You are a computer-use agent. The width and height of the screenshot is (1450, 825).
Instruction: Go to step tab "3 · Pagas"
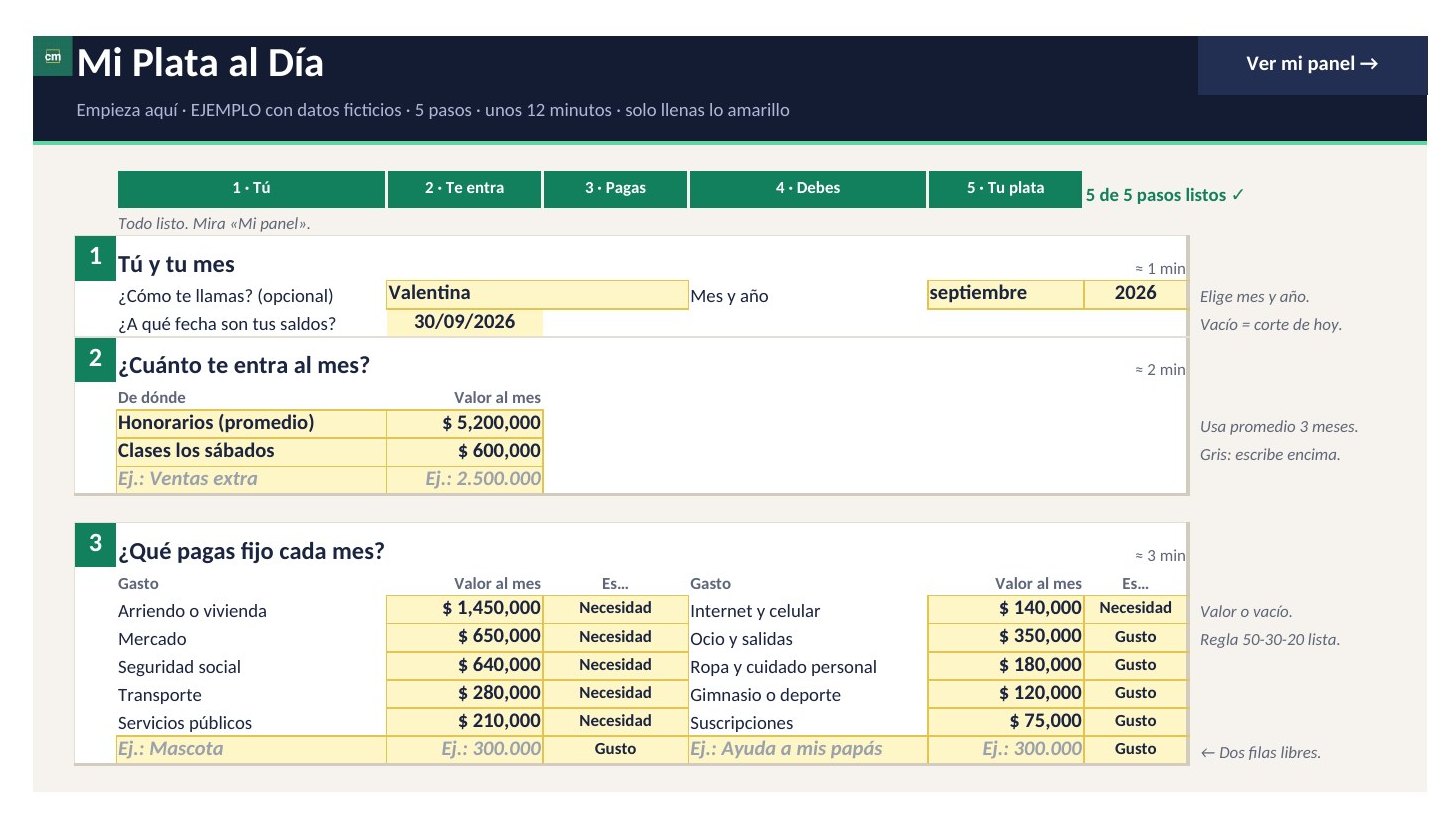[x=615, y=188]
